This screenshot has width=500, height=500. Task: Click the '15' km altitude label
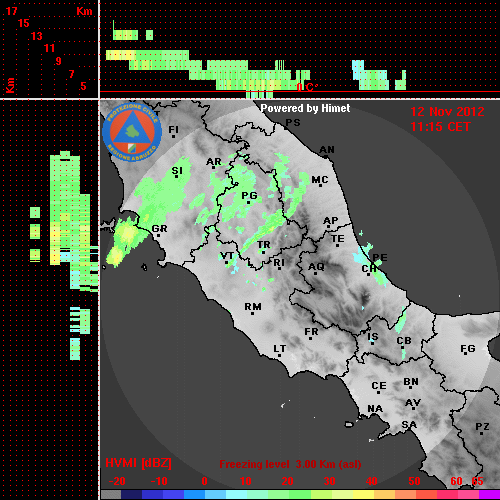(x=24, y=23)
